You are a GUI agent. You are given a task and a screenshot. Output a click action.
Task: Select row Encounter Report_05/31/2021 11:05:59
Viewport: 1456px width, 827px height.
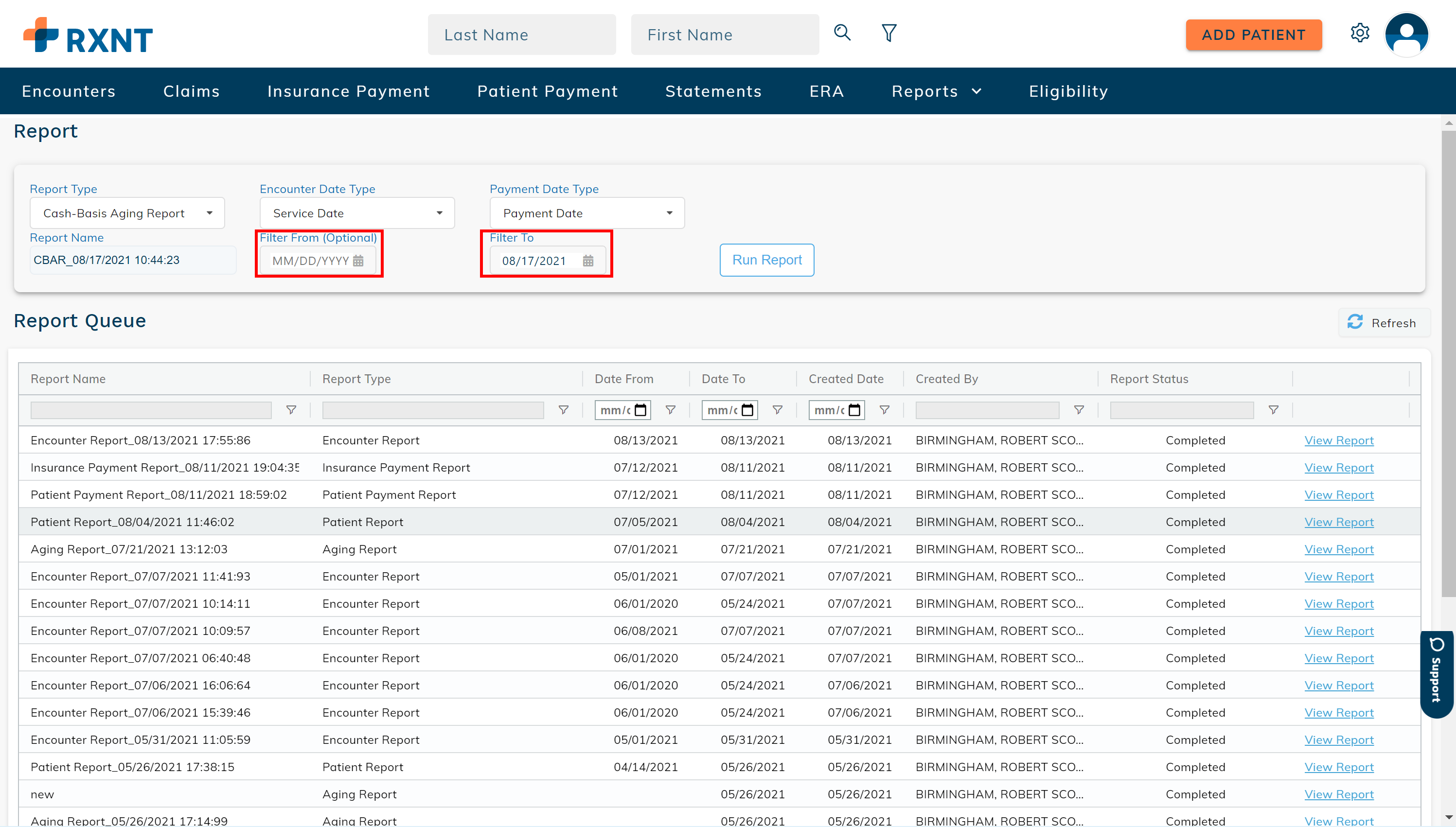click(x=719, y=739)
